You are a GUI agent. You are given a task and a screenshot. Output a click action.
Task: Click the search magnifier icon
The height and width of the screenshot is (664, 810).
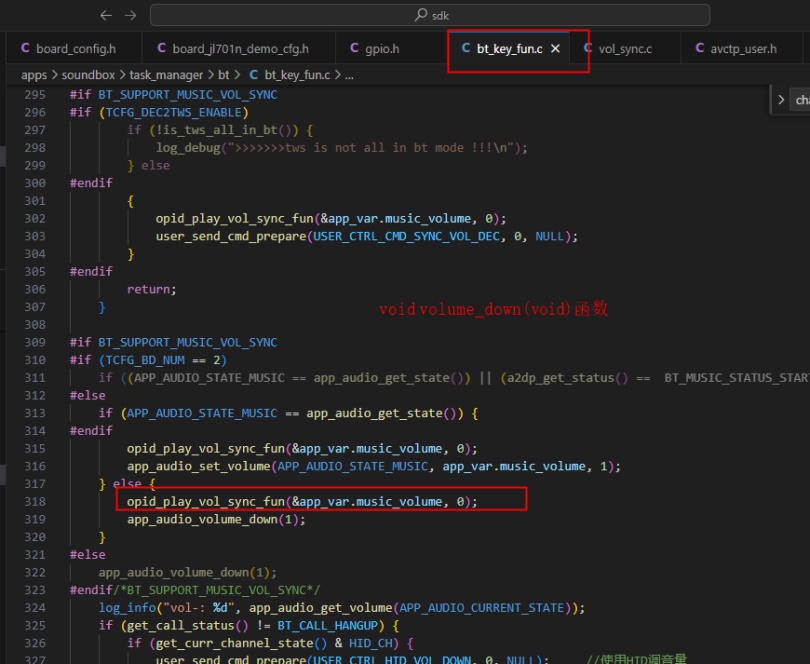click(x=421, y=14)
